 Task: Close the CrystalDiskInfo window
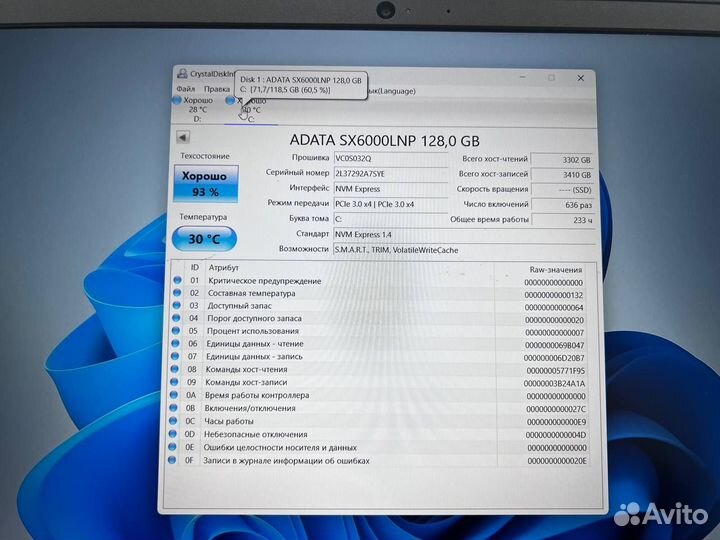(580, 79)
